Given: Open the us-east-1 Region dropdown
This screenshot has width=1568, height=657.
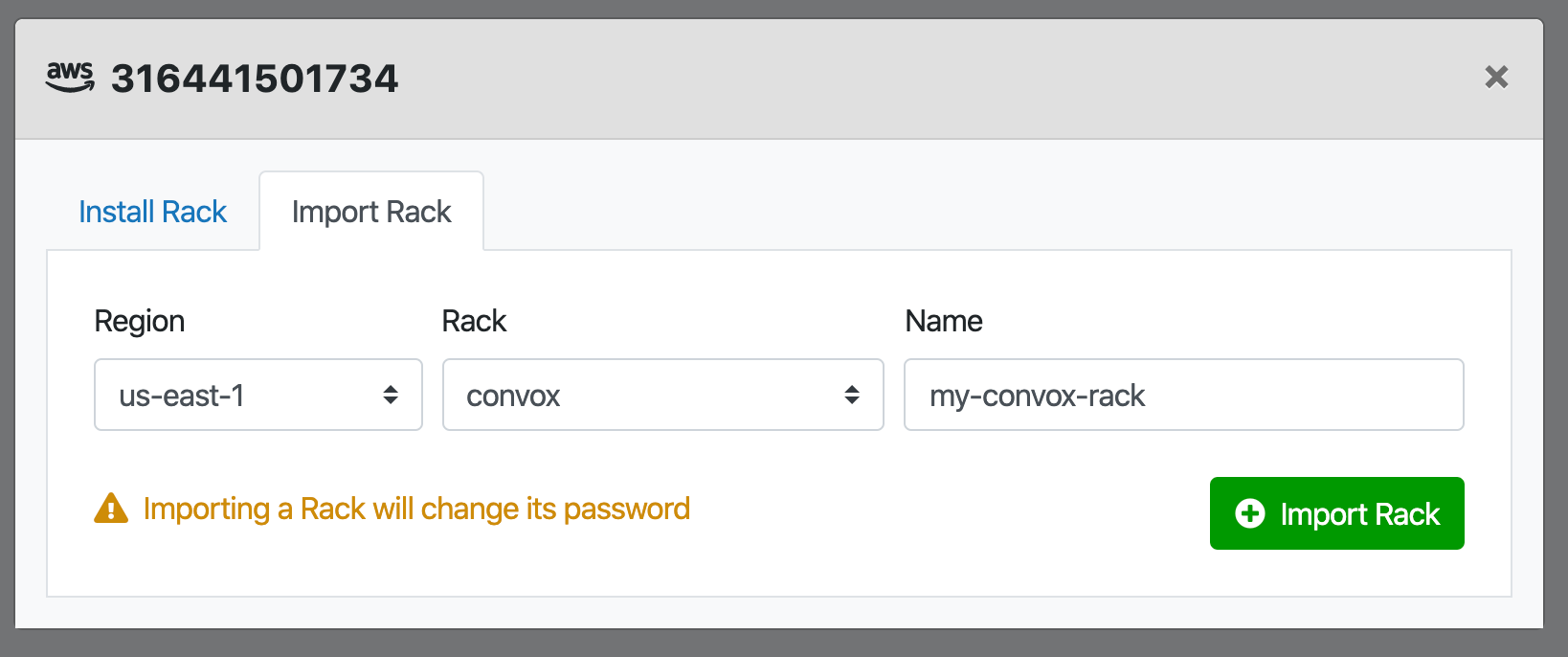Looking at the screenshot, I should point(258,395).
